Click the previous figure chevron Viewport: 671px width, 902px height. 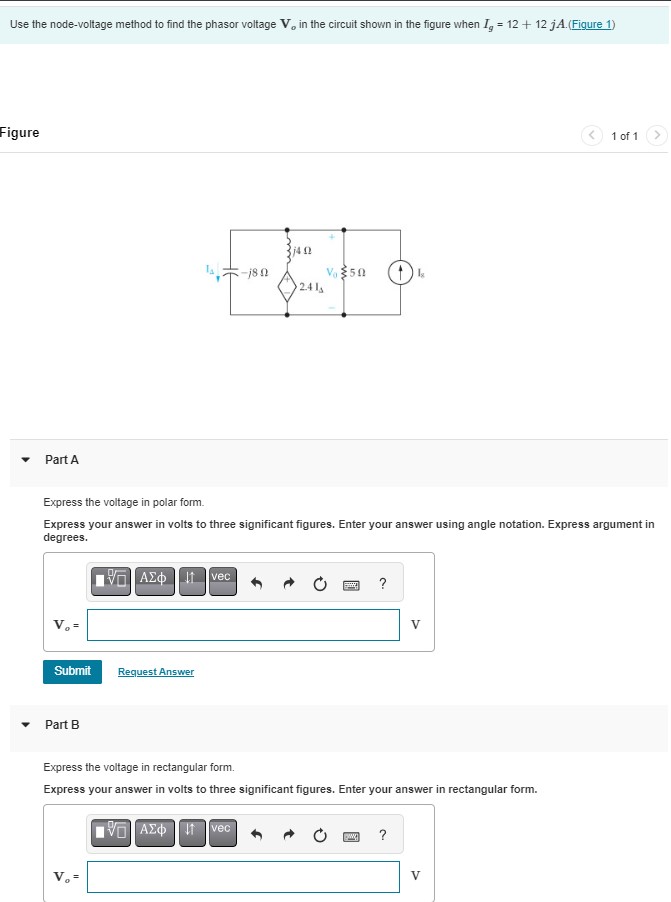pyautogui.click(x=589, y=133)
